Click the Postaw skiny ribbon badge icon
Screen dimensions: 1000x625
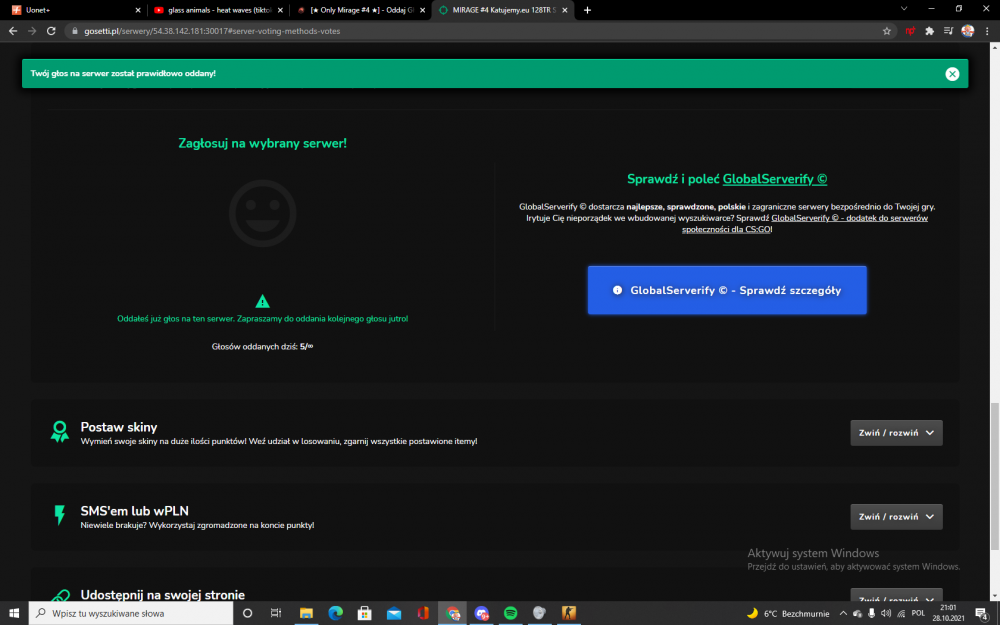(x=60, y=432)
